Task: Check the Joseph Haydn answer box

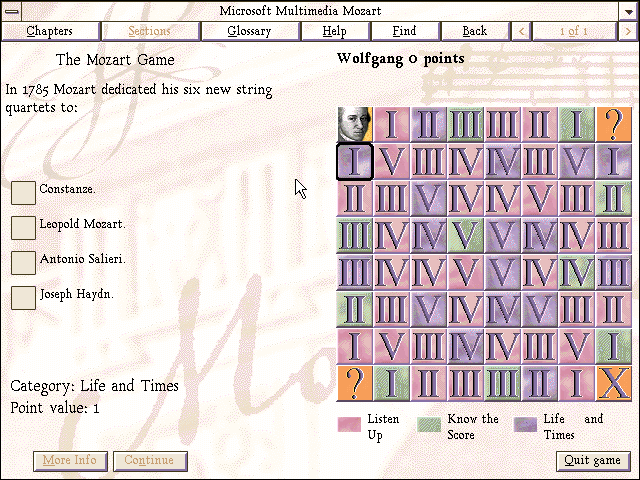Action: [x=23, y=298]
